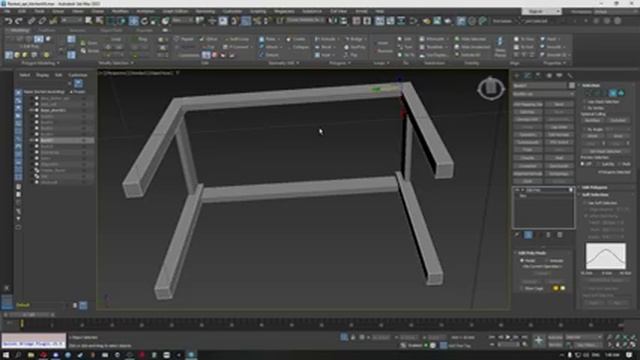Open the Modifiers menu

[x=120, y=11]
